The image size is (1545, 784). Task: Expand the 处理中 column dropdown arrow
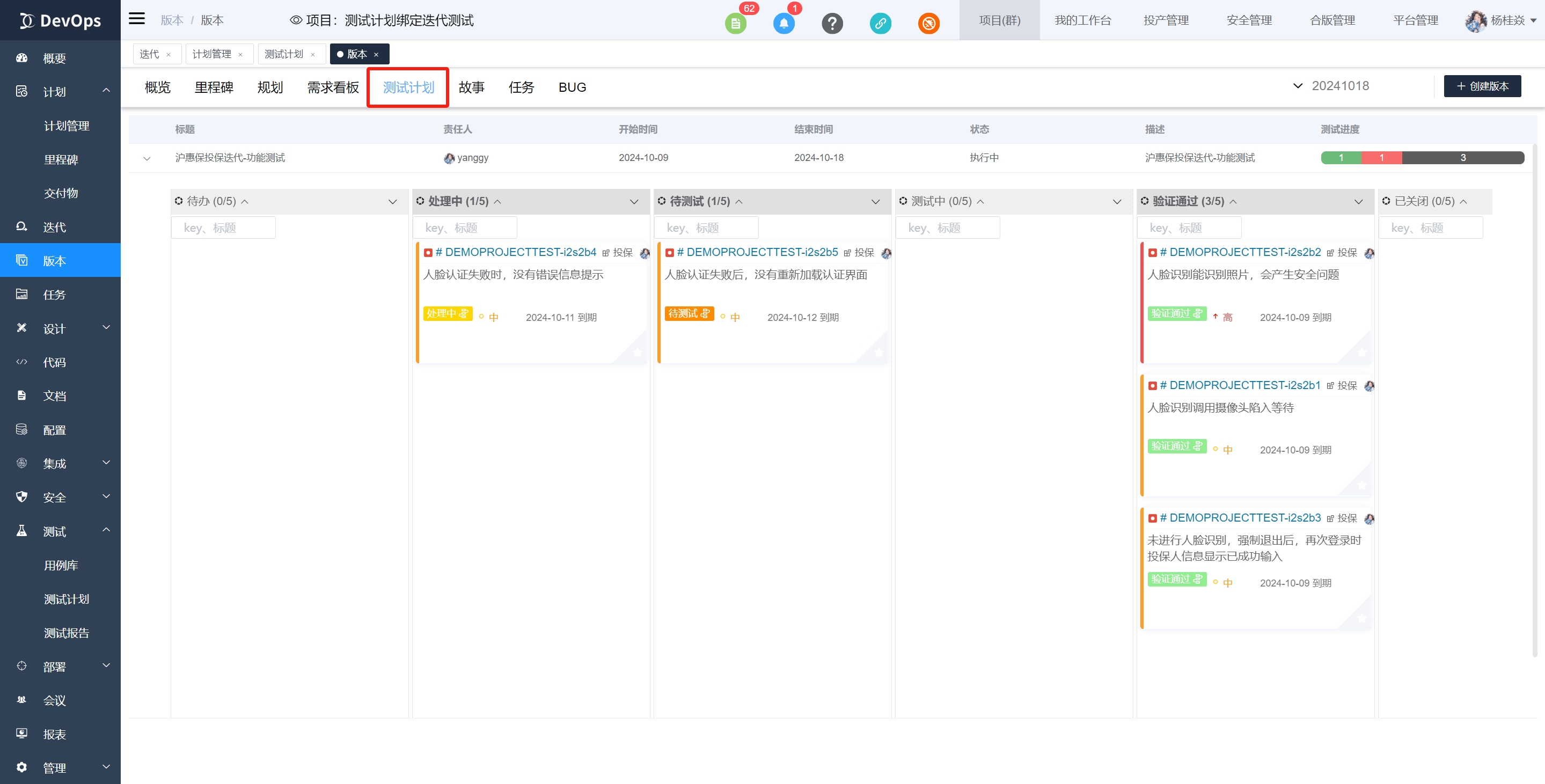click(x=634, y=202)
